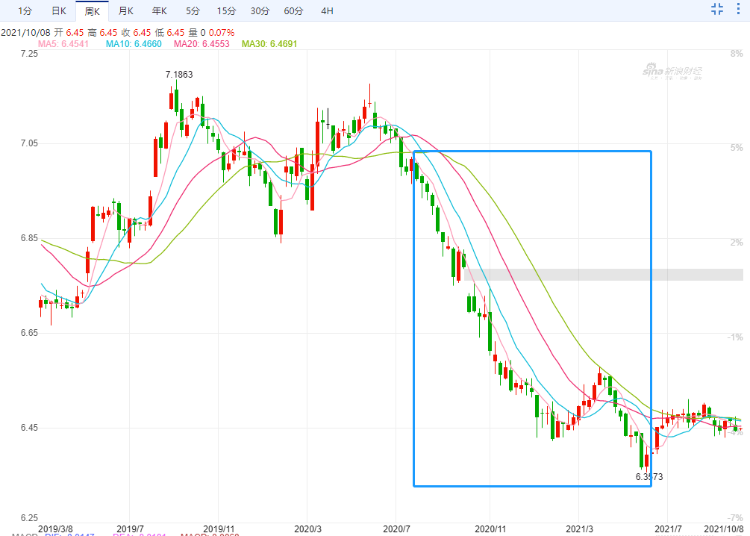The width and height of the screenshot is (750, 536).
Task: Select the 60分 interval tab
Action: tap(293, 11)
